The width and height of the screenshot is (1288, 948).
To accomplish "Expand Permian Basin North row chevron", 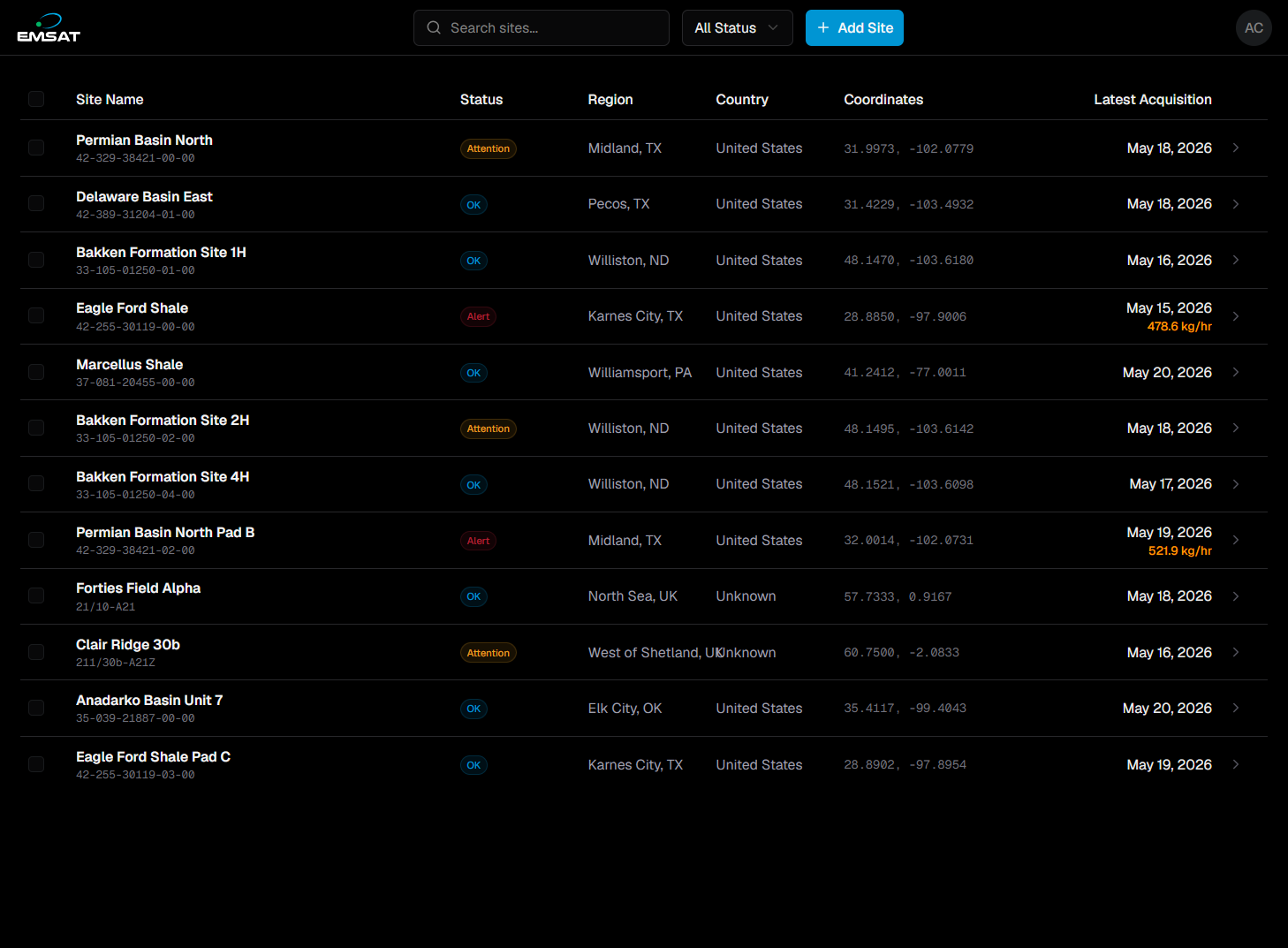I will [x=1236, y=148].
